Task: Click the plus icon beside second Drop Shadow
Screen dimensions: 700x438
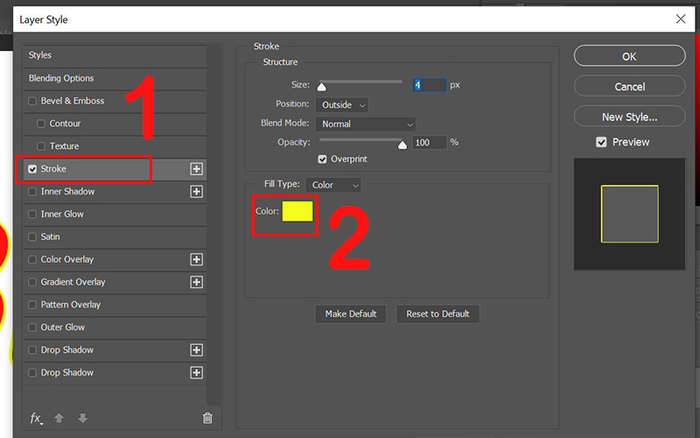Action: pyautogui.click(x=196, y=373)
